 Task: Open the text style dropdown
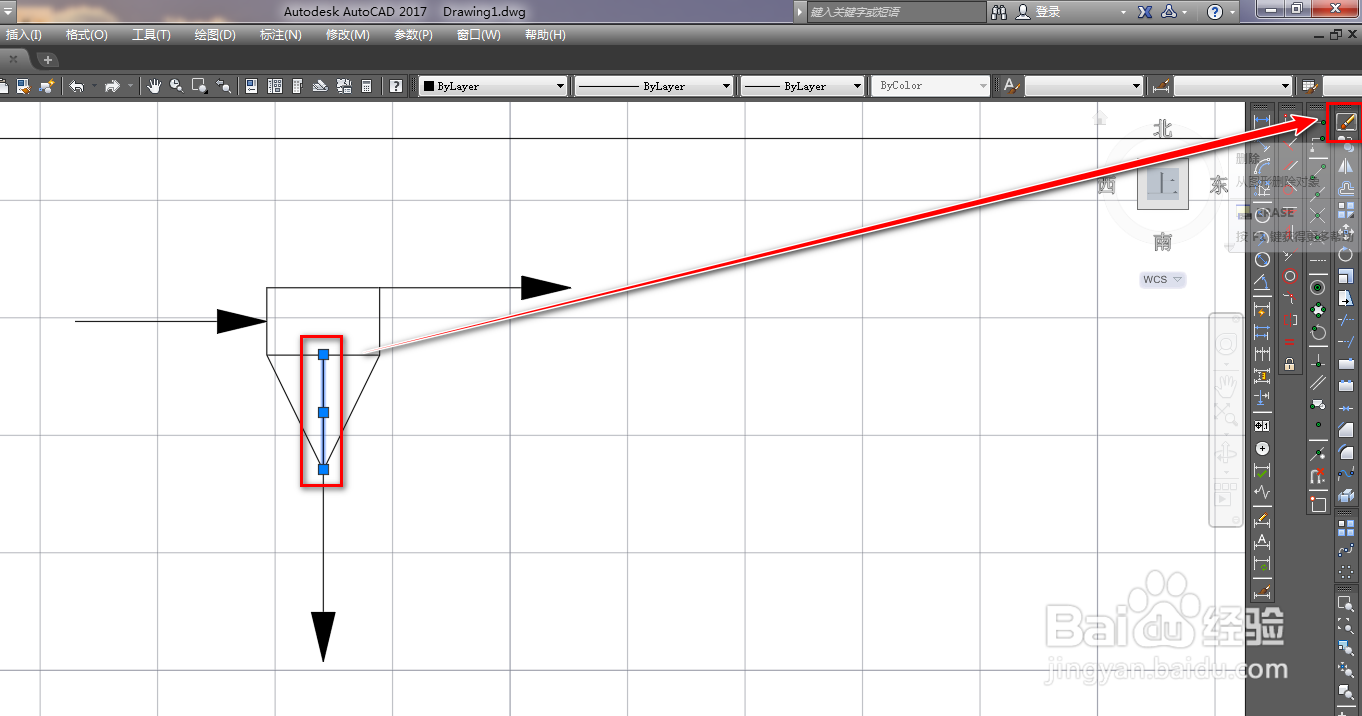point(1084,86)
